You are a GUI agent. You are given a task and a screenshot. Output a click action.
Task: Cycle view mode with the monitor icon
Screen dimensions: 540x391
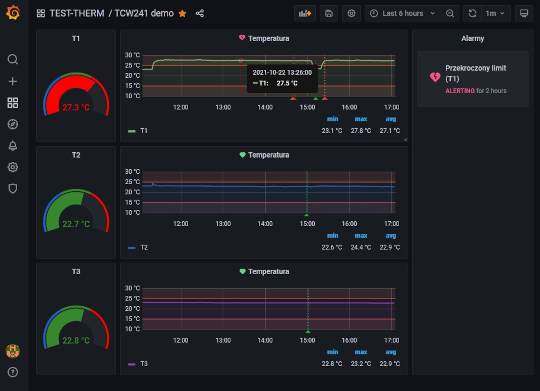524,13
